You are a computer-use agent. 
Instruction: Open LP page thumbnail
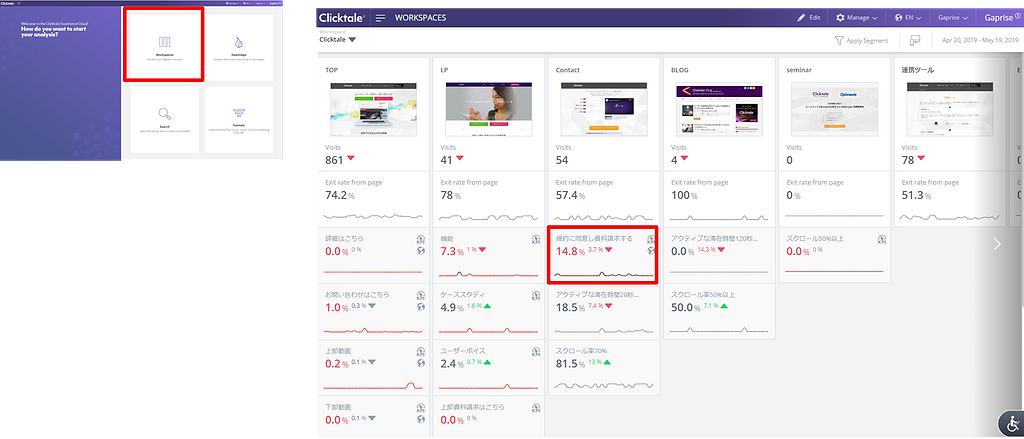[x=489, y=108]
